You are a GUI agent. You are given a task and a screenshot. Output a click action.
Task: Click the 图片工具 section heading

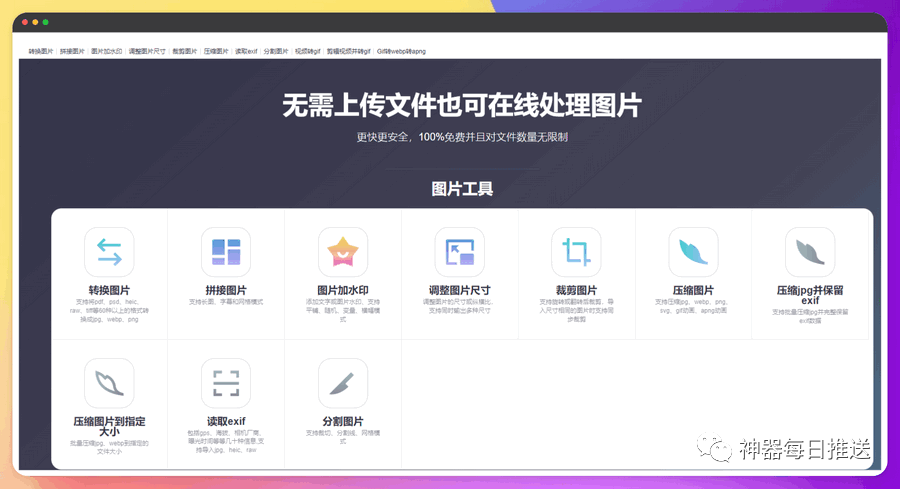pyautogui.click(x=462, y=189)
